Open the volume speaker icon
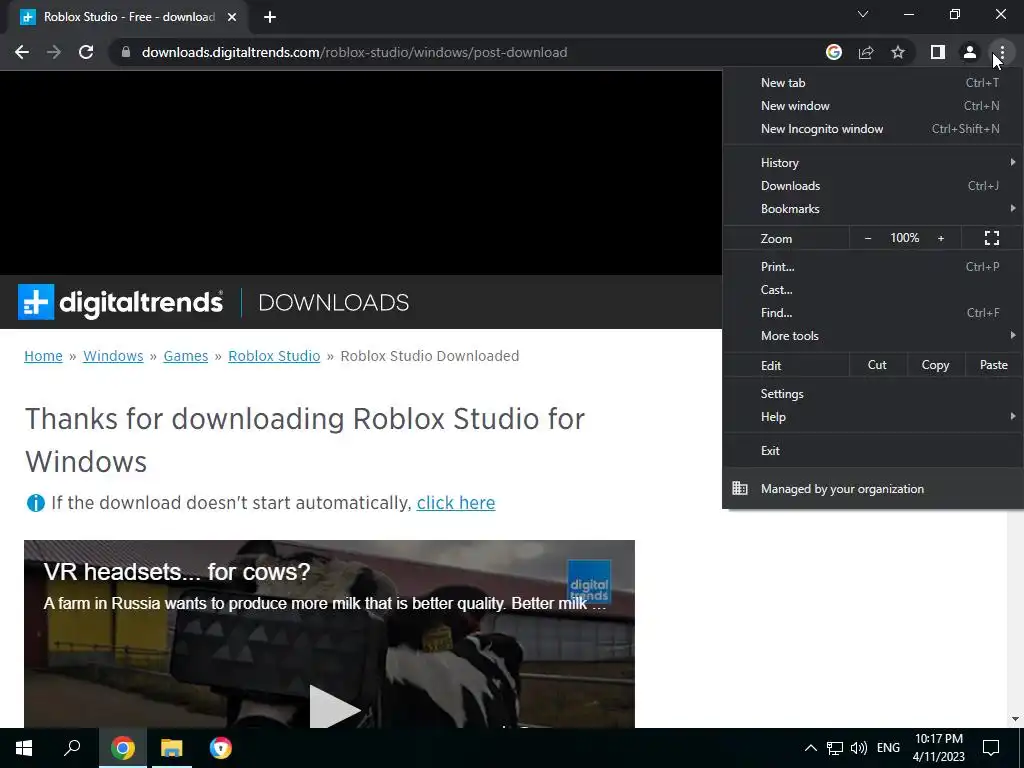This screenshot has width=1024, height=768. click(x=859, y=748)
